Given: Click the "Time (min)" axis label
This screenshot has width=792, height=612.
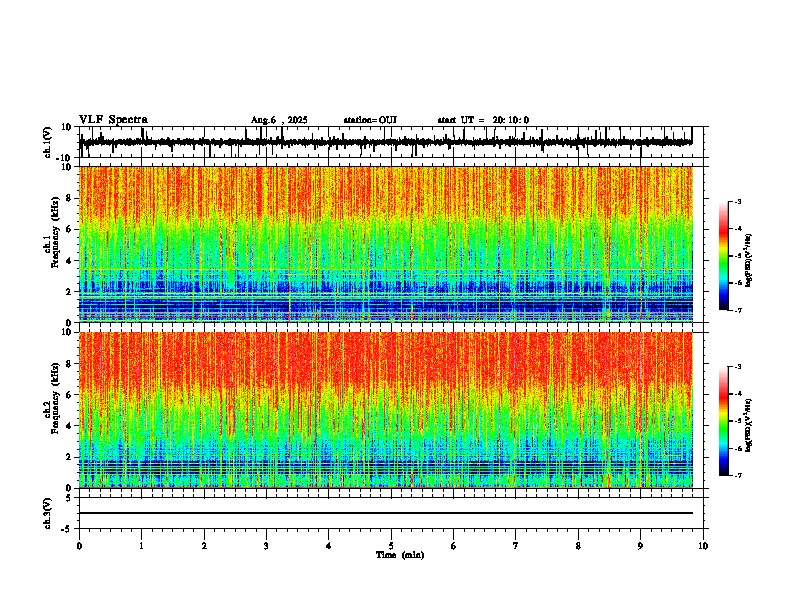Looking at the screenshot, I should pyautogui.click(x=400, y=555).
